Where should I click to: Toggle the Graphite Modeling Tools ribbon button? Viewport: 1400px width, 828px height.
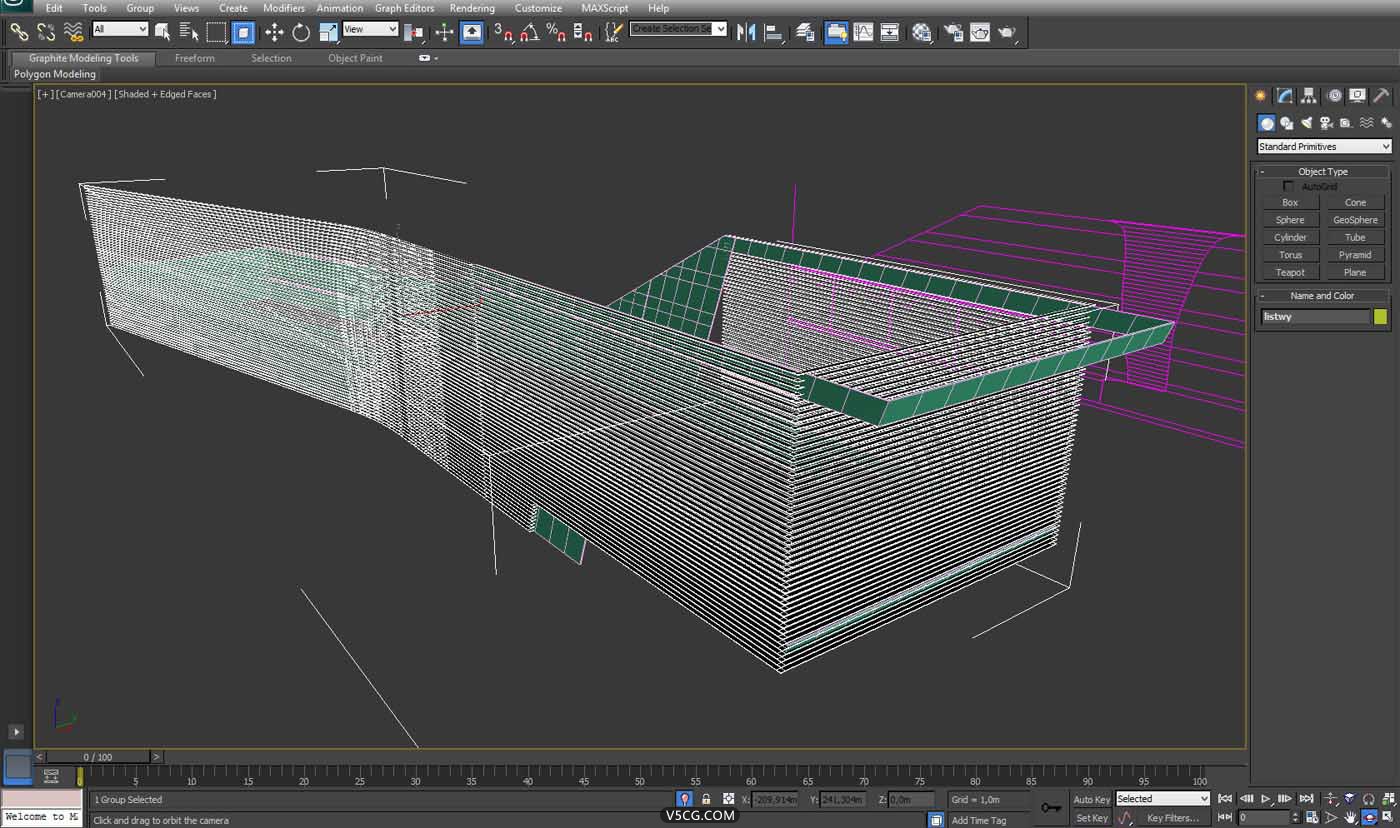tap(836, 32)
